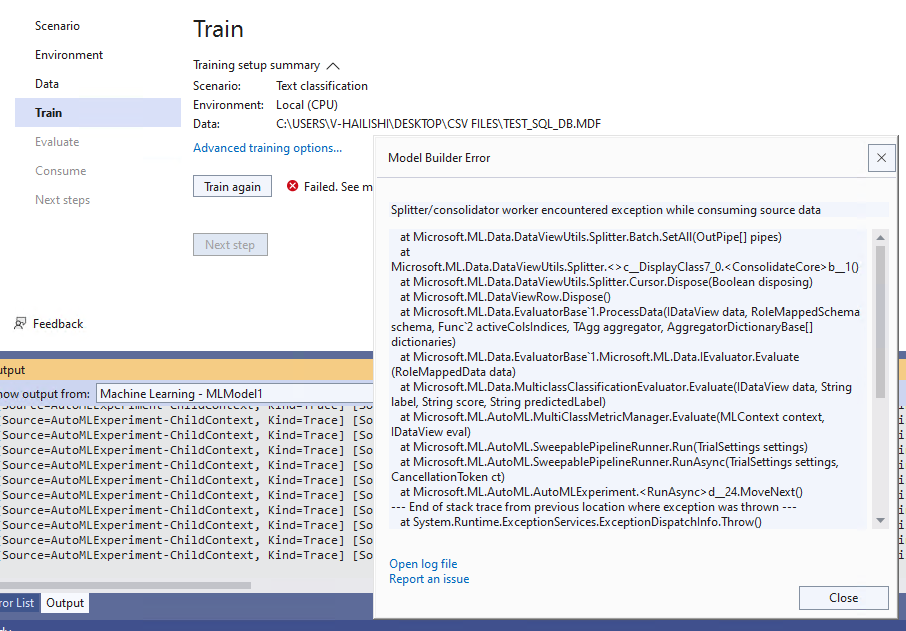Click the scroll-up arrow in the error dialog
This screenshot has width=906, height=631.
coord(881,237)
